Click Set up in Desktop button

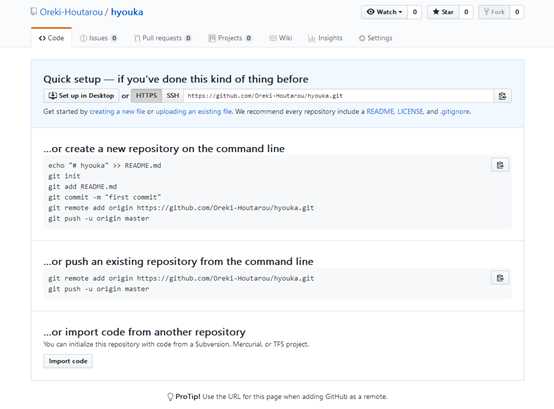coord(81,96)
